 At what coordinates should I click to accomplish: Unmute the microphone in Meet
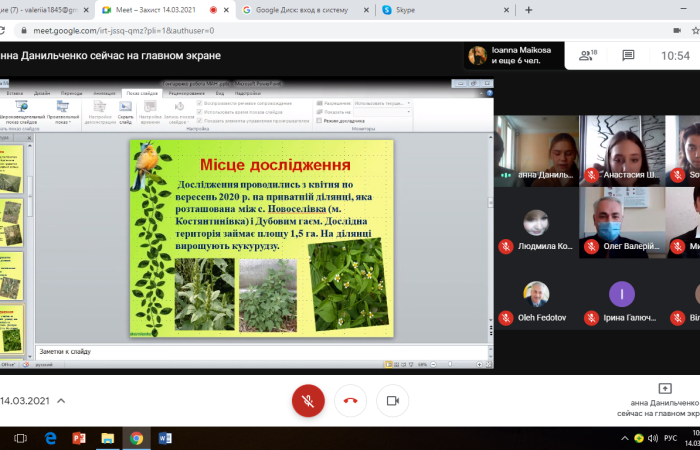point(308,400)
